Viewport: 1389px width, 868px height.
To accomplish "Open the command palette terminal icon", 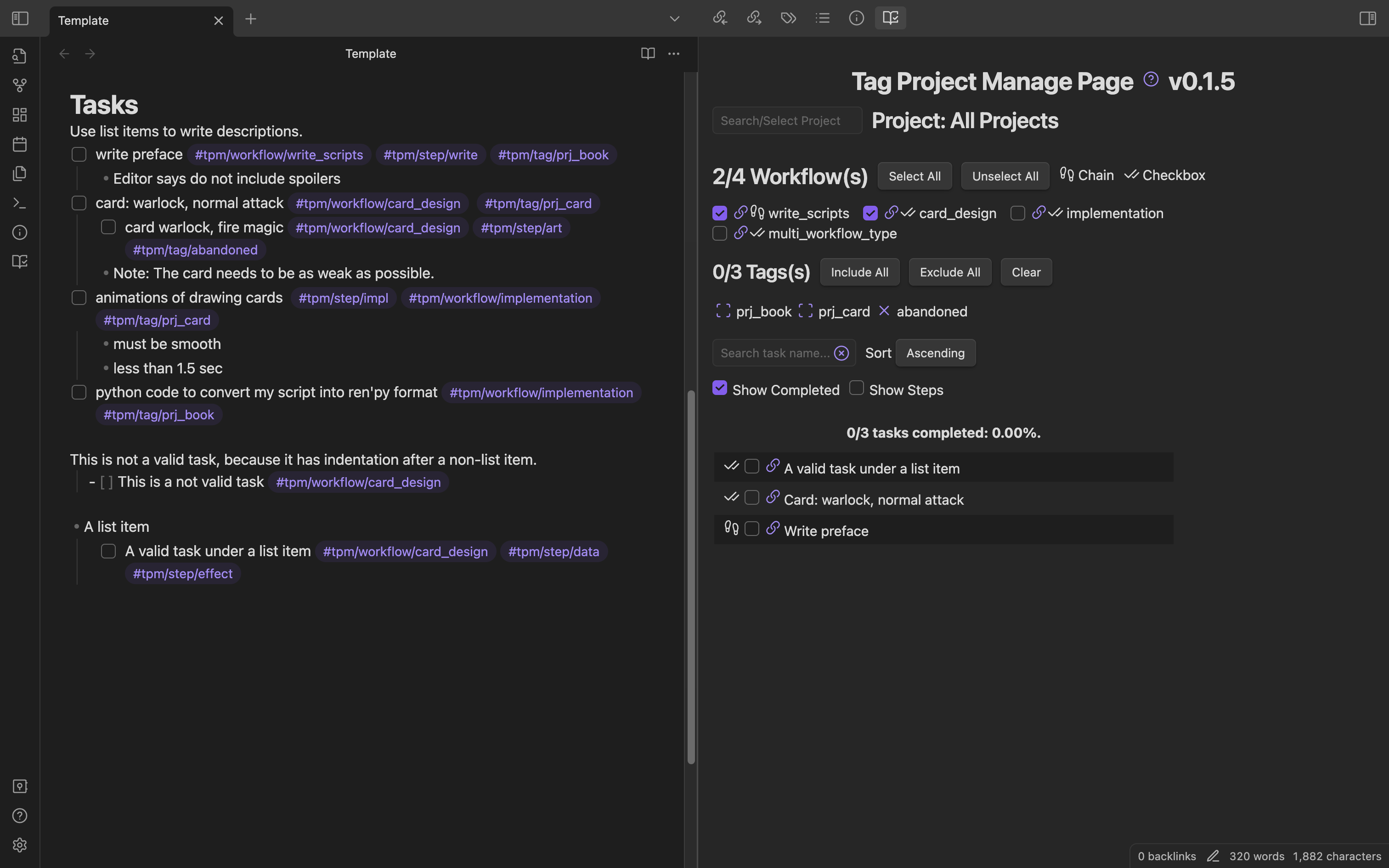I will coord(19,203).
